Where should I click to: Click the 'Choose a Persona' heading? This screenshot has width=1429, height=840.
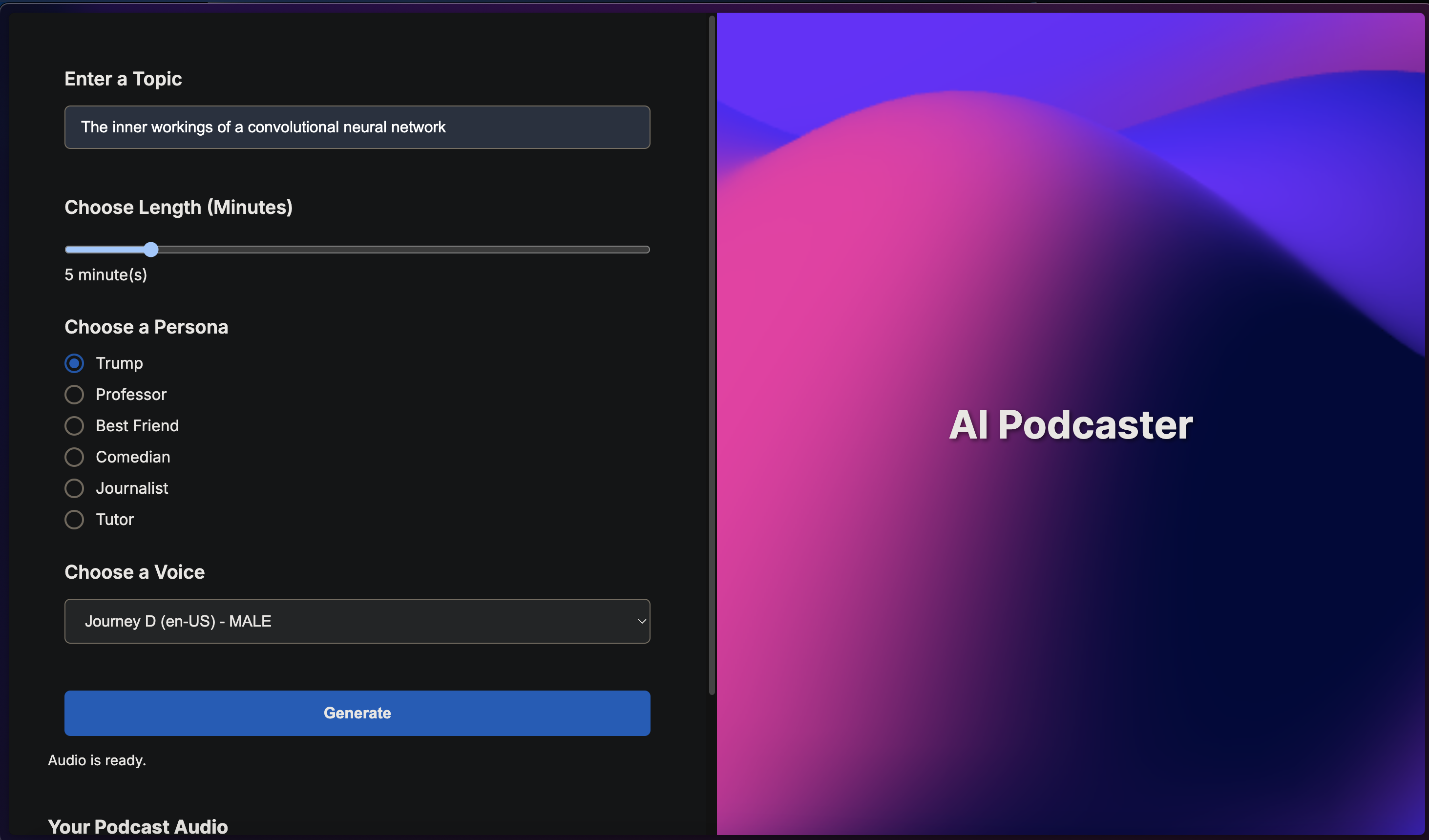(146, 327)
